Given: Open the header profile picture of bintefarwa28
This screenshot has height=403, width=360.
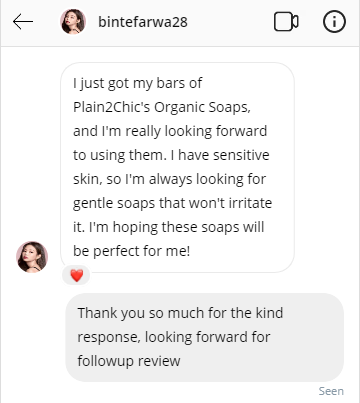Looking at the screenshot, I should click(x=73, y=22).
